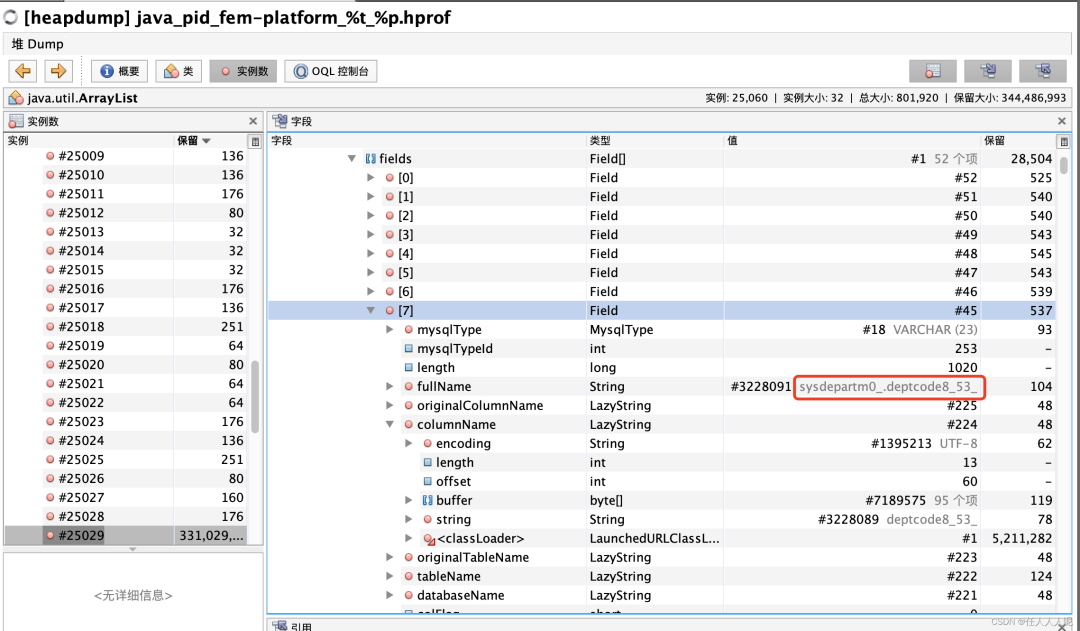Expand the tableName field
Image resolution: width=1080 pixels, height=631 pixels.
389,576
